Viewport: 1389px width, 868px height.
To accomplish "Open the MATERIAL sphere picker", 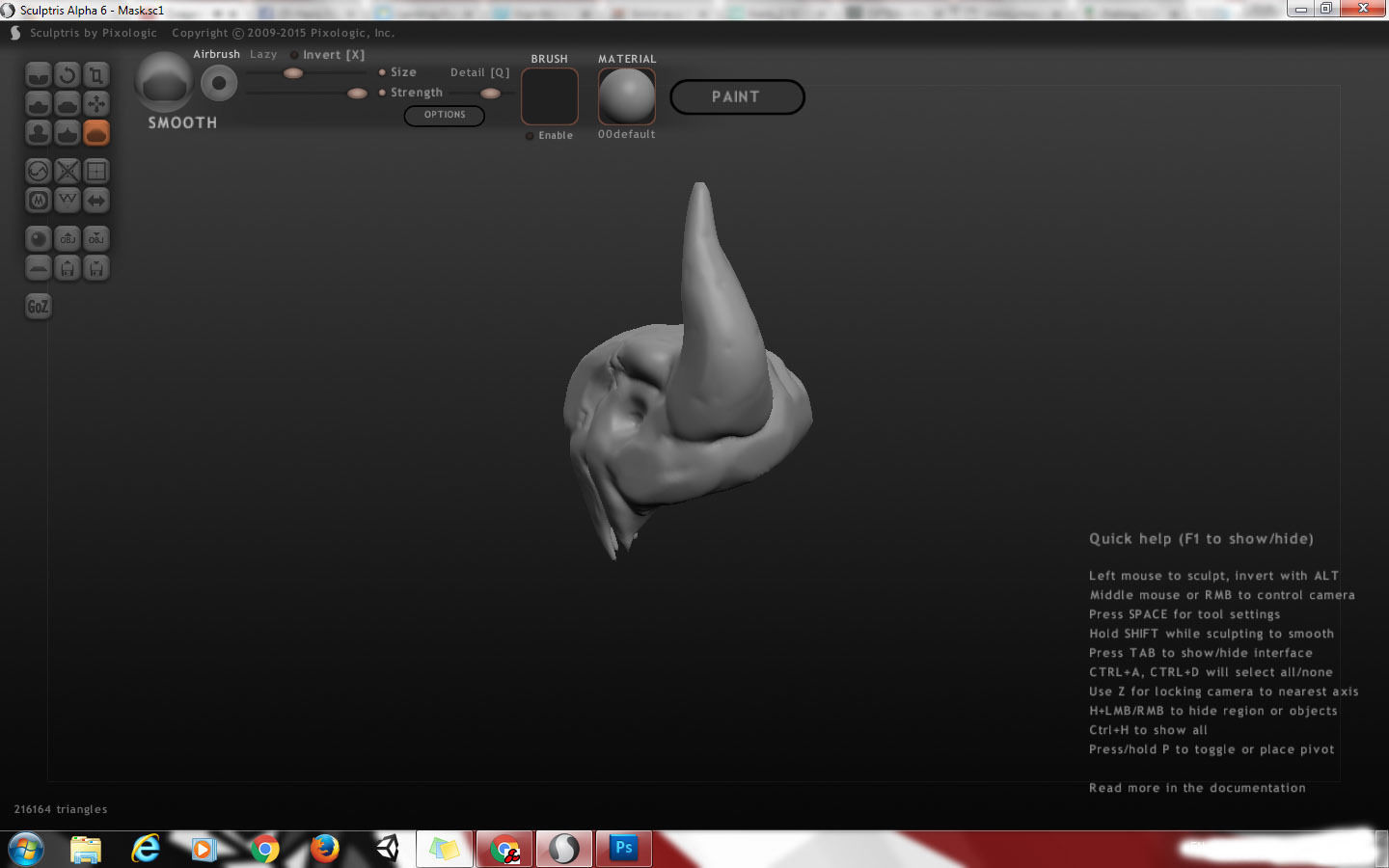I will (627, 96).
